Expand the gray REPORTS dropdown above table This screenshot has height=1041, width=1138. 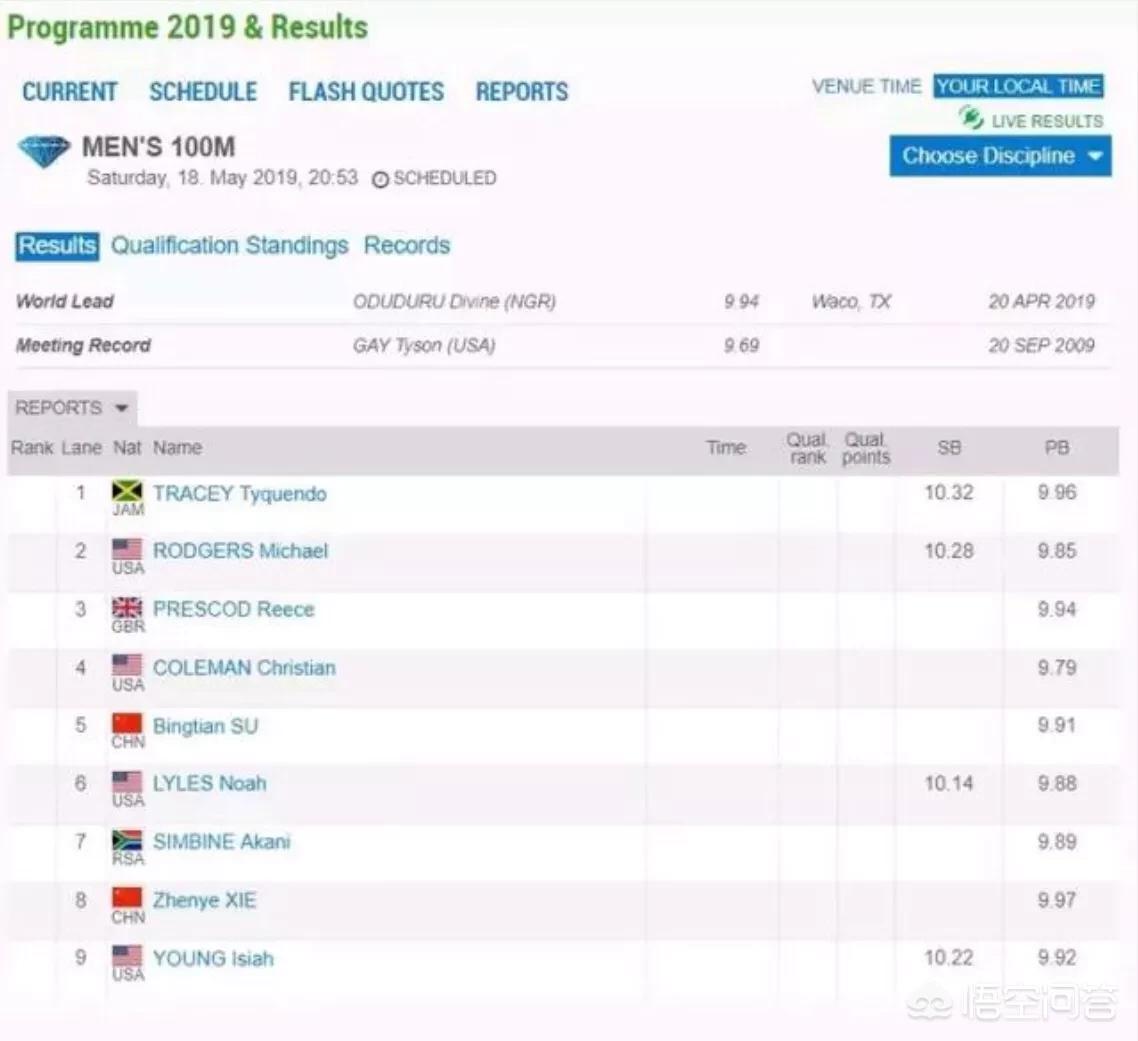[72, 408]
